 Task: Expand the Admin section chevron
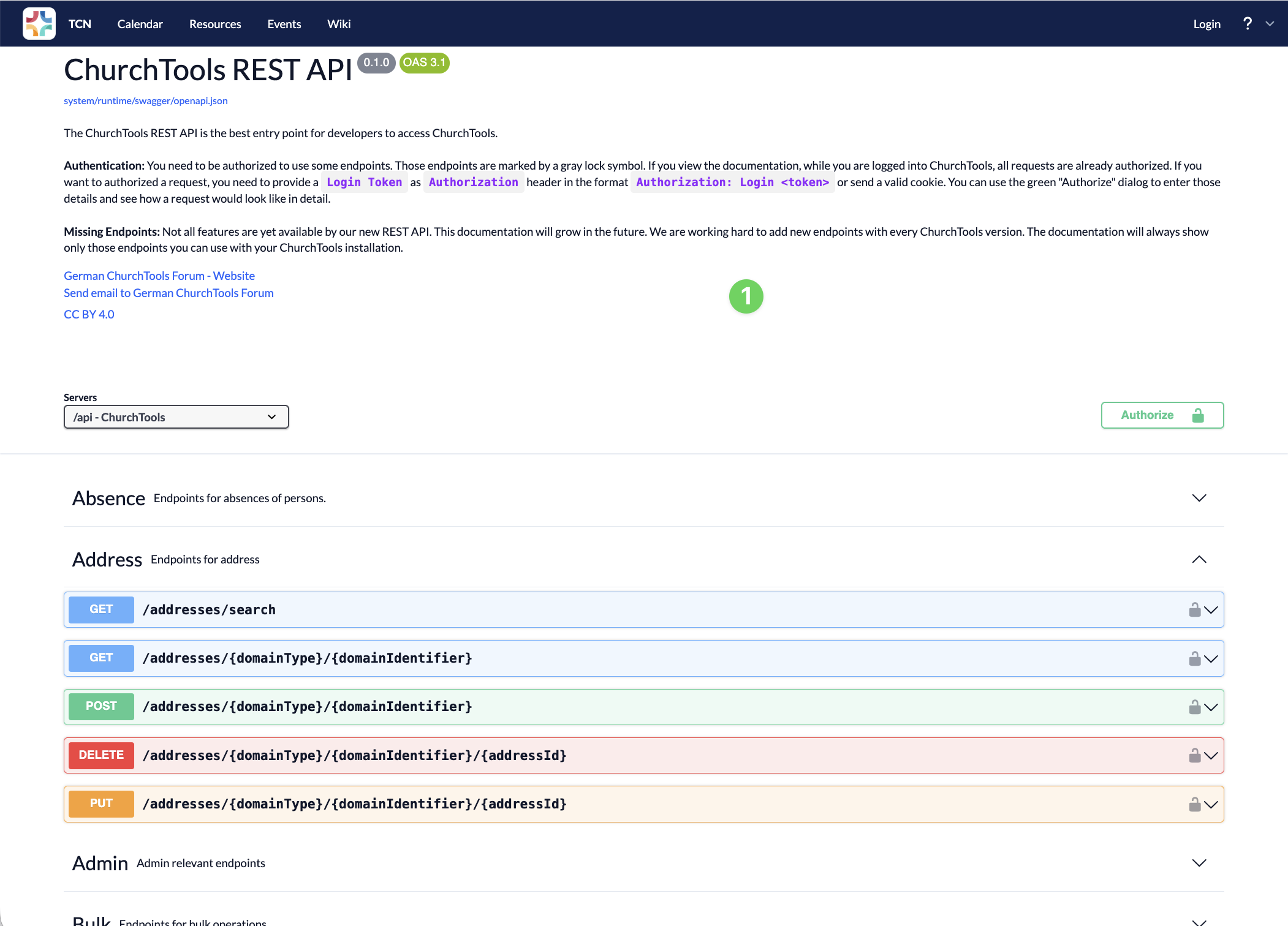click(x=1199, y=863)
